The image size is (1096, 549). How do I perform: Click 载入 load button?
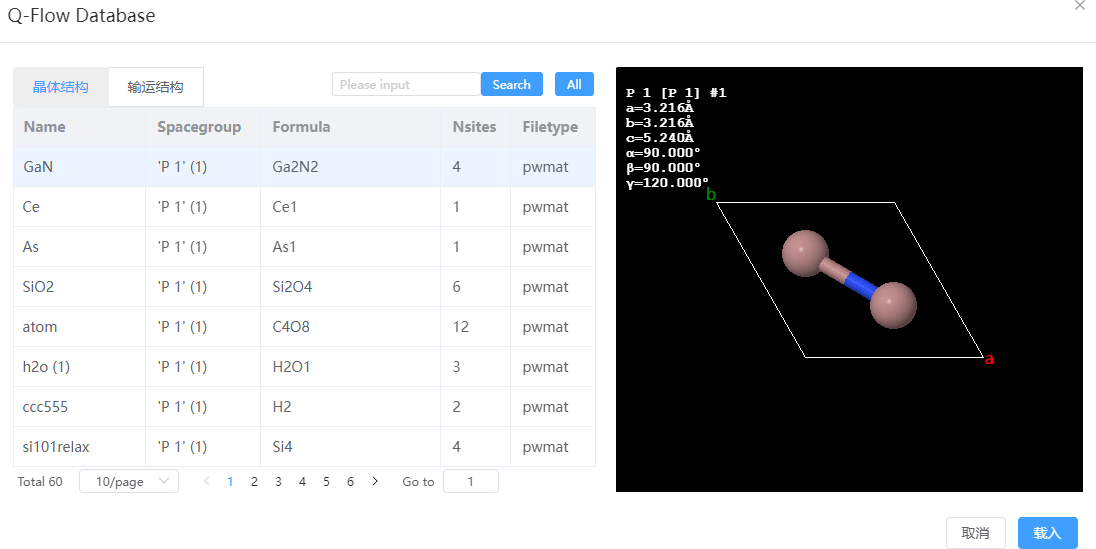pos(1047,533)
